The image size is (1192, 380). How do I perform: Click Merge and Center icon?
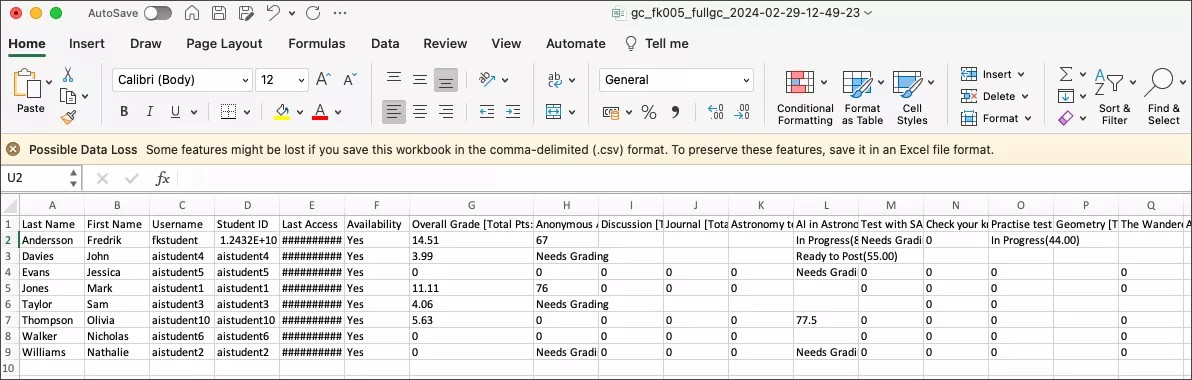554,112
